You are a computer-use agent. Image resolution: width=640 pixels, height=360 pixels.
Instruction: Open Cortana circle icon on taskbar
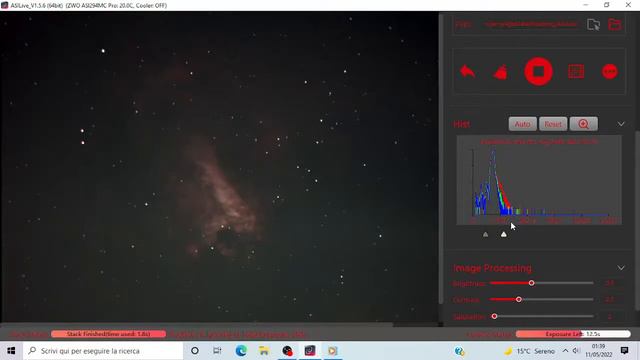point(195,351)
